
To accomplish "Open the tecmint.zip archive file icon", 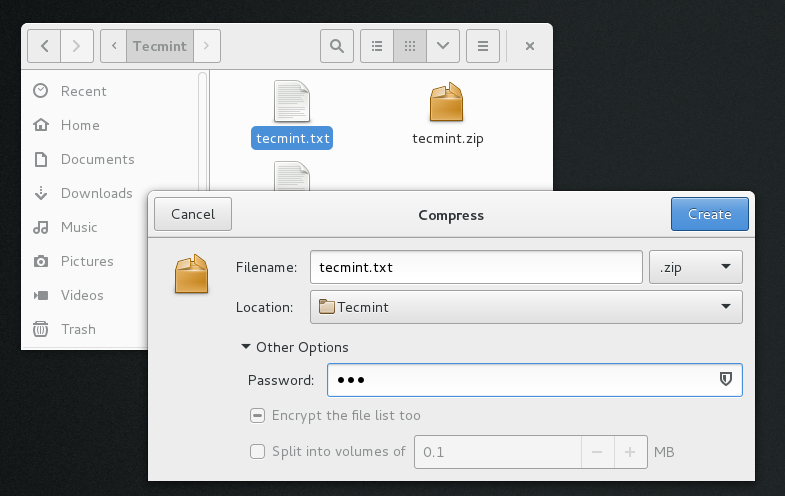I will pos(447,104).
